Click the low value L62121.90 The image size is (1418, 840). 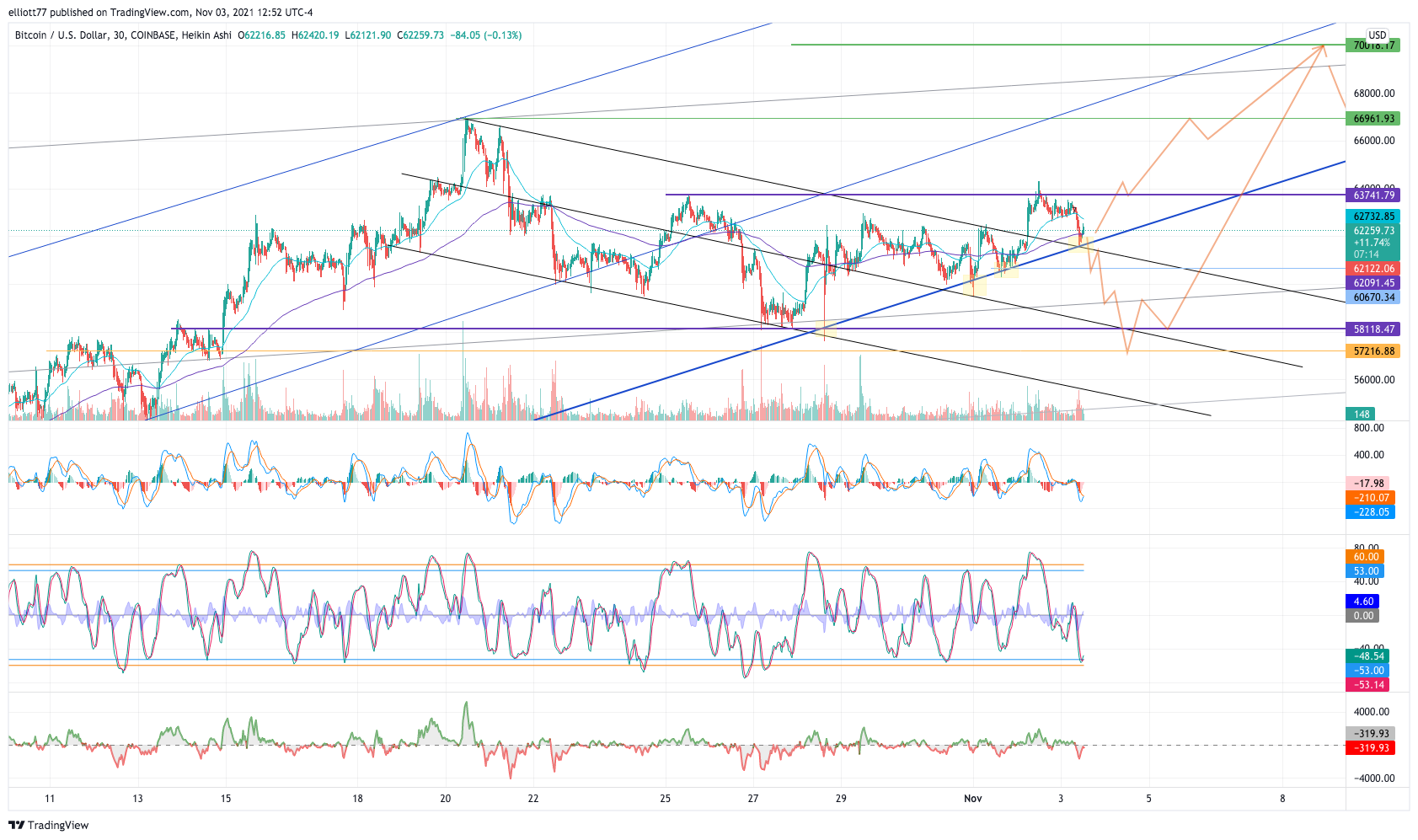(x=367, y=35)
